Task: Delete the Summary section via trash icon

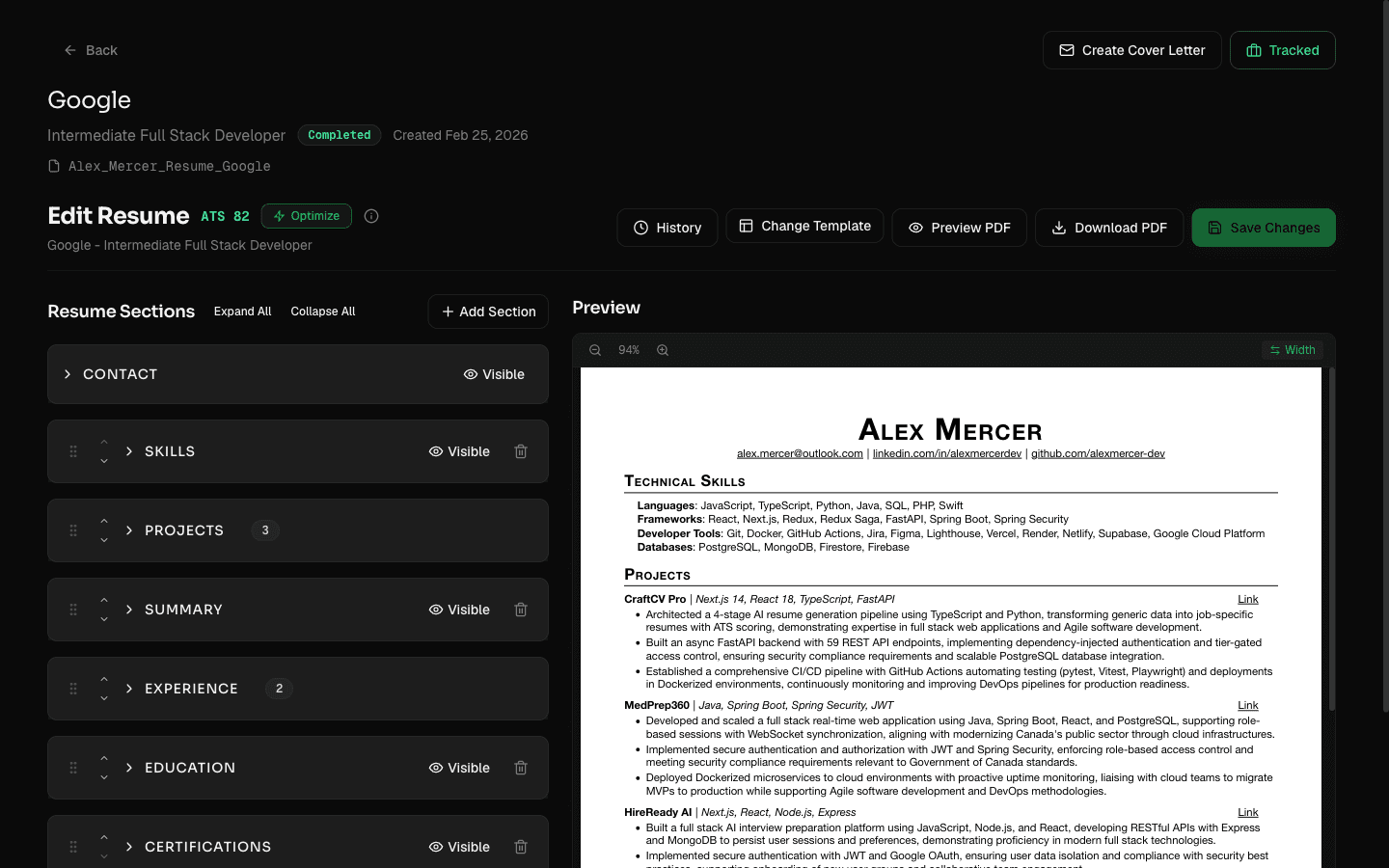Action: coord(521,610)
